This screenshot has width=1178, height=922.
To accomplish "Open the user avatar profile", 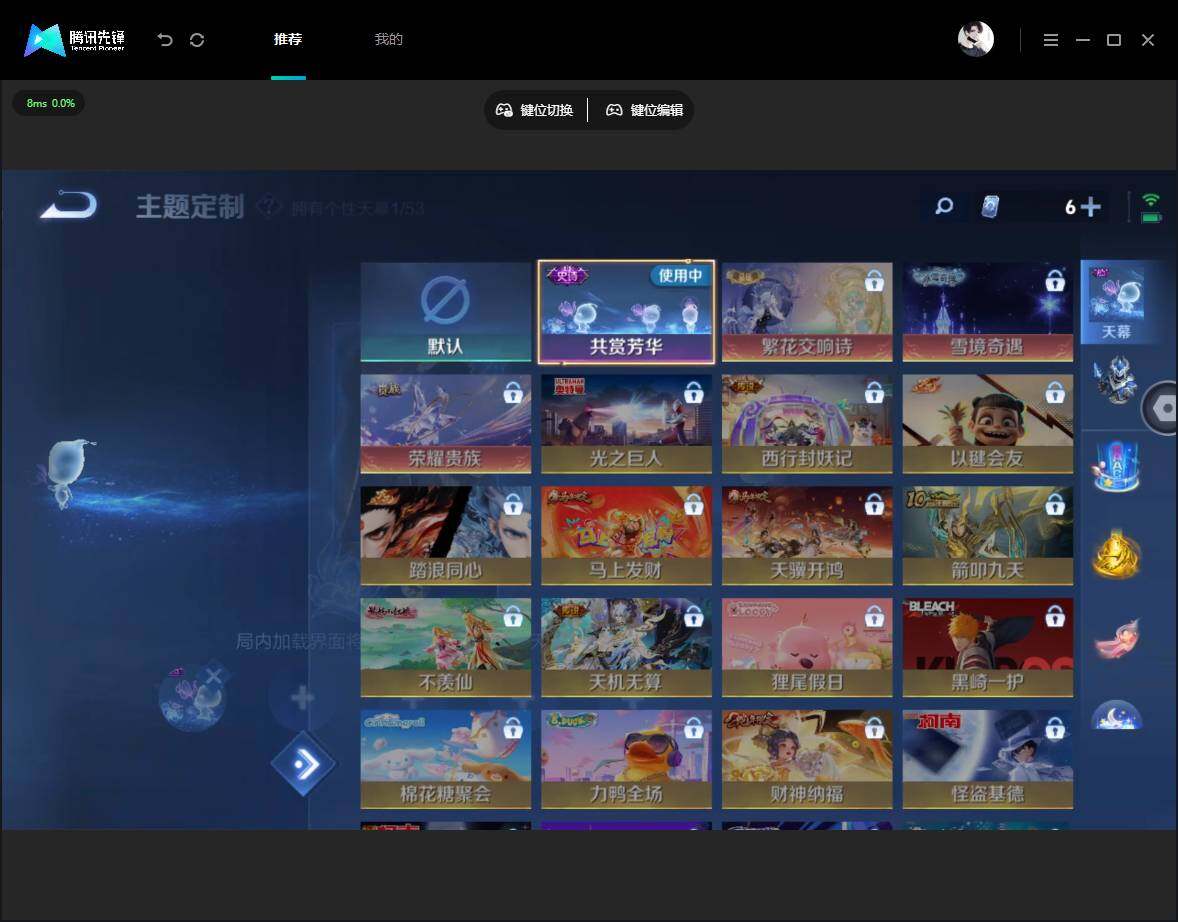I will (x=976, y=39).
